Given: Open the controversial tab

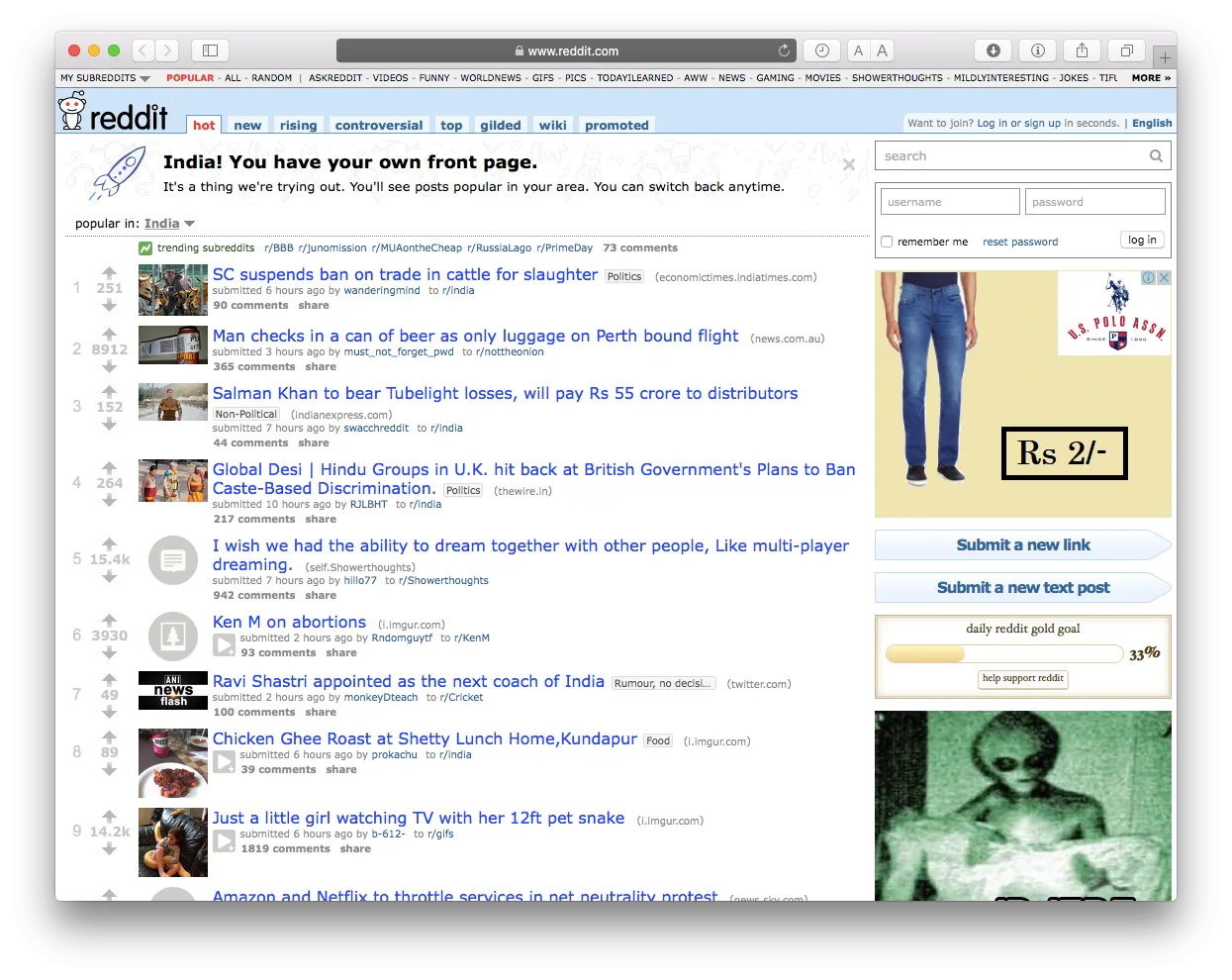Looking at the screenshot, I should point(379,126).
